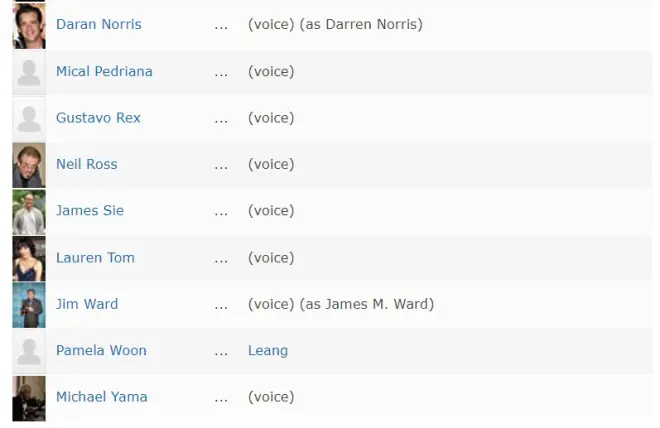This screenshot has height=428, width=660.
Task: Open the Pamela Woon name link
Action: [x=101, y=350]
